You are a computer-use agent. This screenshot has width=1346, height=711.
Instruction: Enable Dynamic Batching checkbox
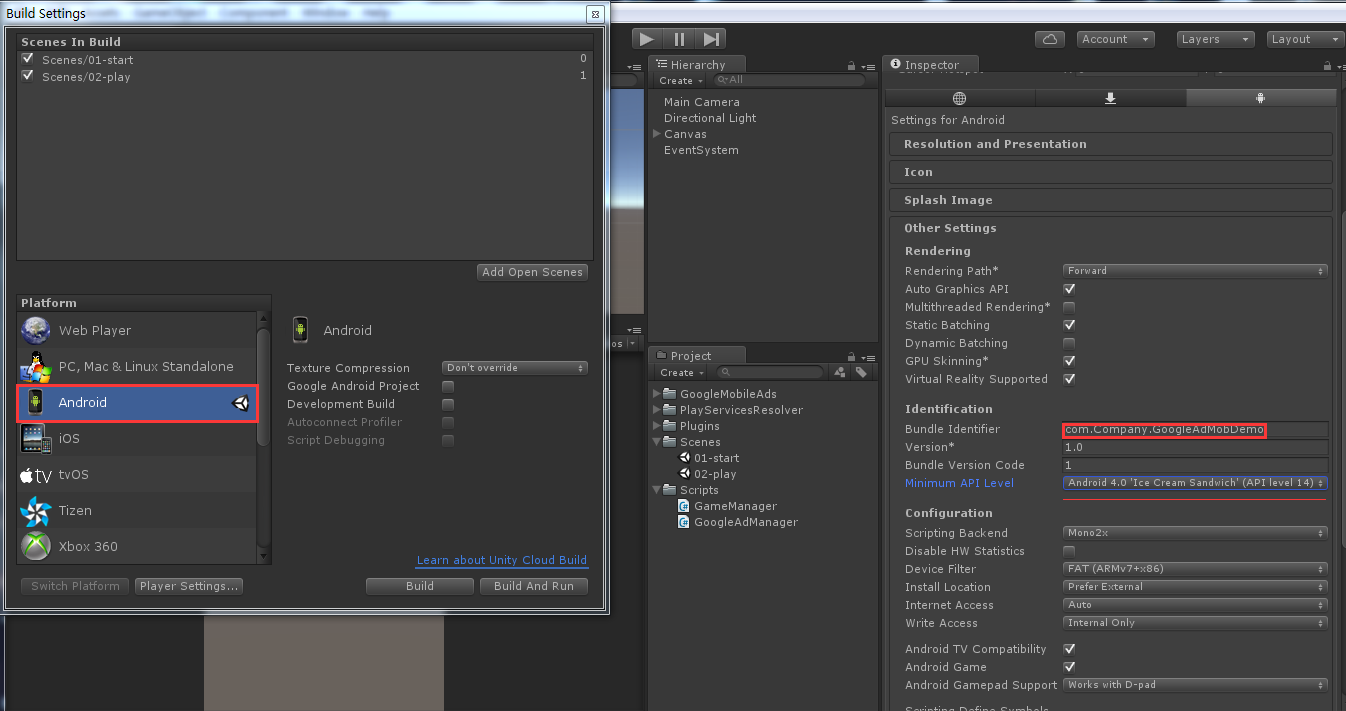(1069, 343)
